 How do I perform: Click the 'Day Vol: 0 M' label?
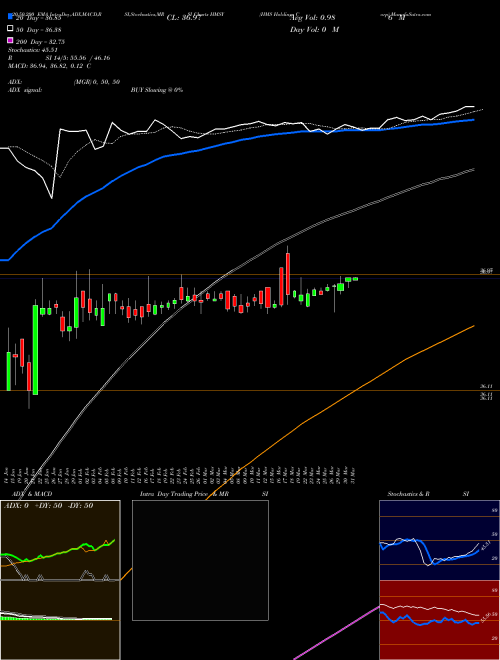tap(314, 29)
